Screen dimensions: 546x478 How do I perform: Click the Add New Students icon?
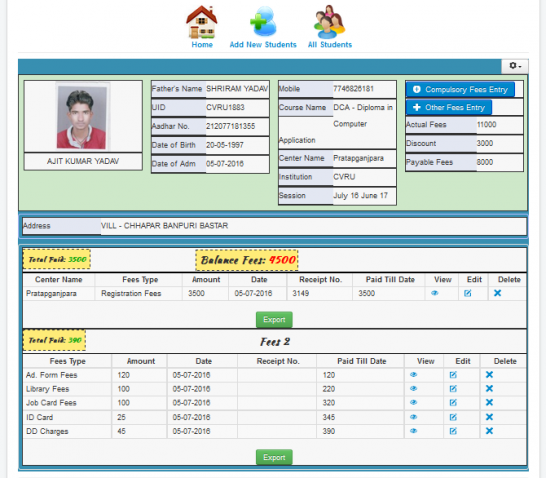[263, 22]
